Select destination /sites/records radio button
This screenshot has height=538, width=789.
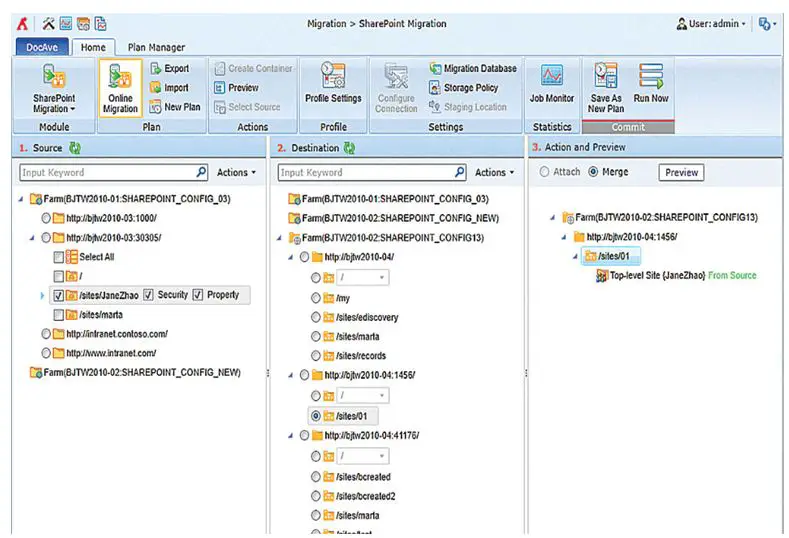pyautogui.click(x=315, y=356)
